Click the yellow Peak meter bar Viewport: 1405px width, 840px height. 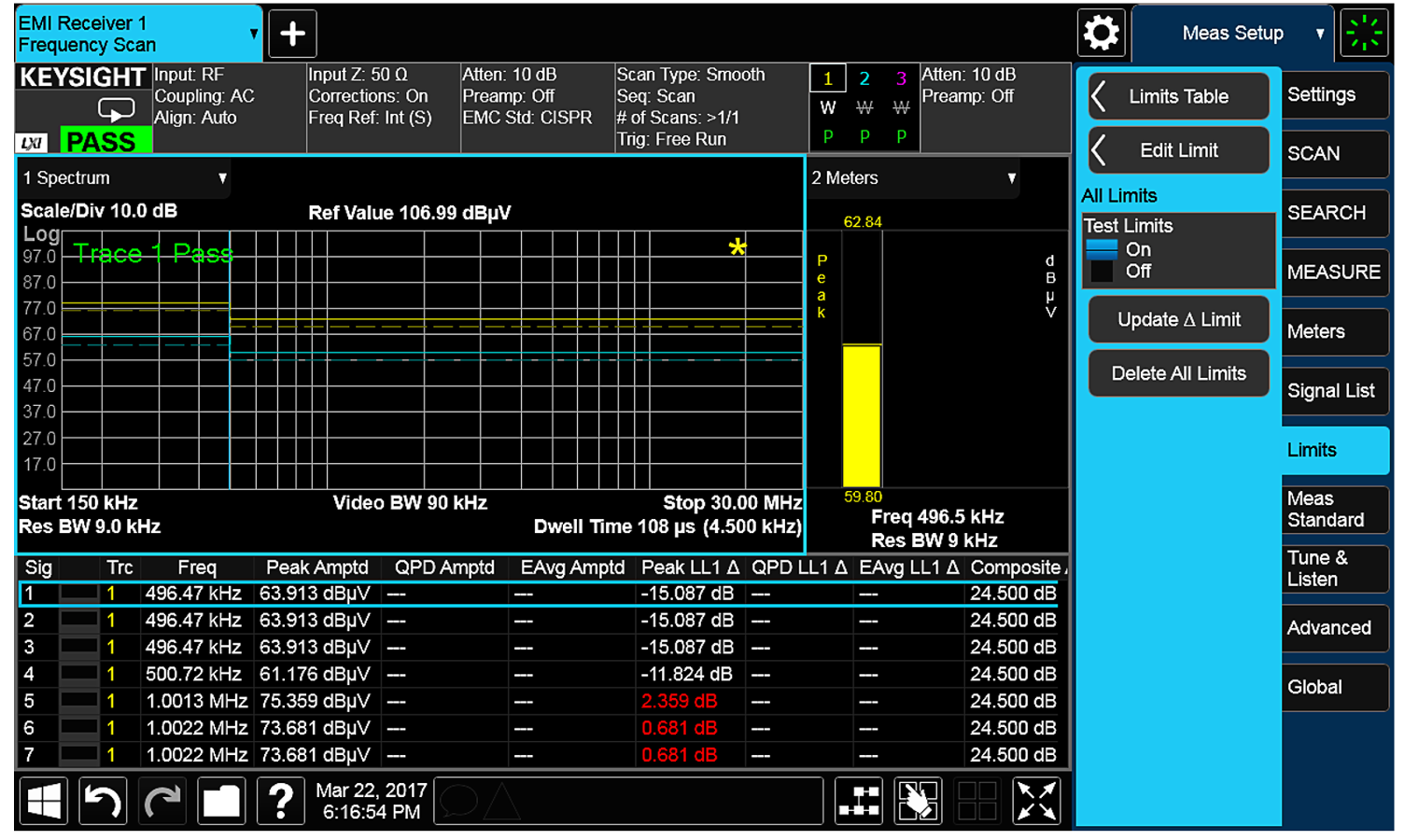[x=862, y=415]
